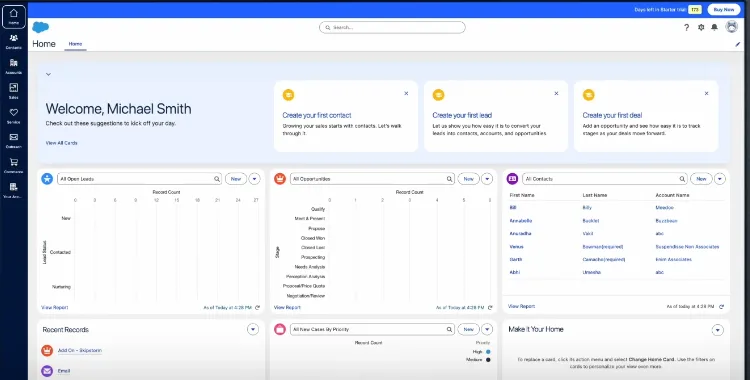Refresh the All Open Leads report
750x380 pixels.
click(x=257, y=308)
